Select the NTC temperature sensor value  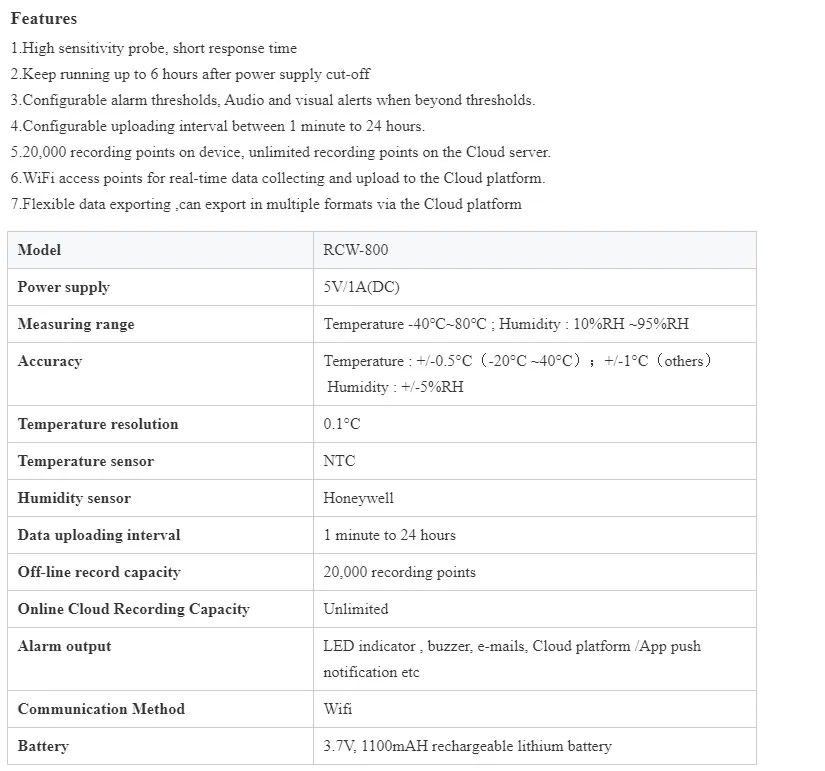click(x=339, y=461)
